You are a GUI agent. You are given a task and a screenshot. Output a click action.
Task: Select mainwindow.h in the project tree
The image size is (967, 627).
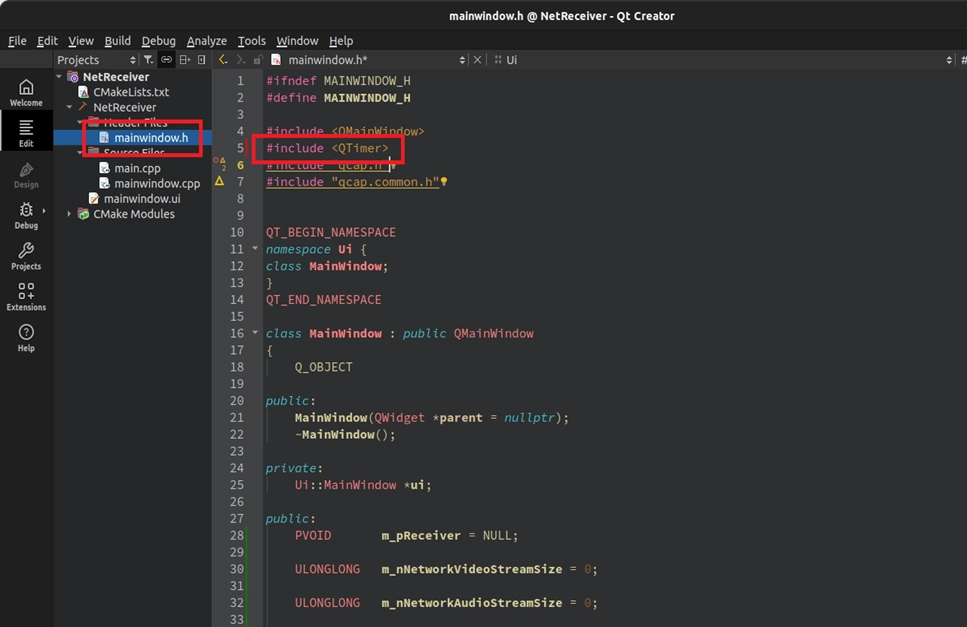pos(151,137)
